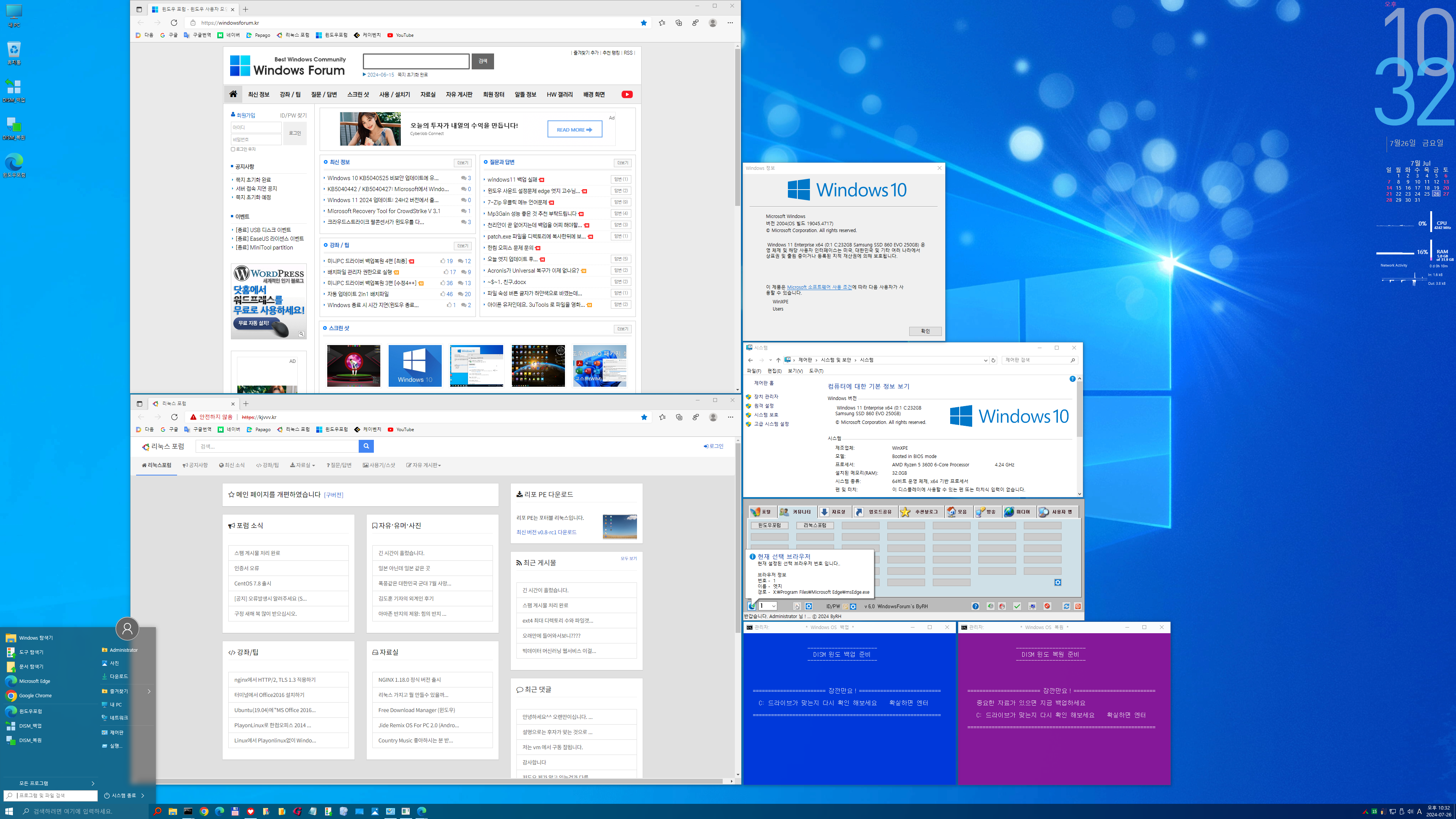This screenshot has width=1456, height=819.
Task: Open the 자유 게시판 dropdown on 리눅스 포럼
Action: pyautogui.click(x=424, y=465)
